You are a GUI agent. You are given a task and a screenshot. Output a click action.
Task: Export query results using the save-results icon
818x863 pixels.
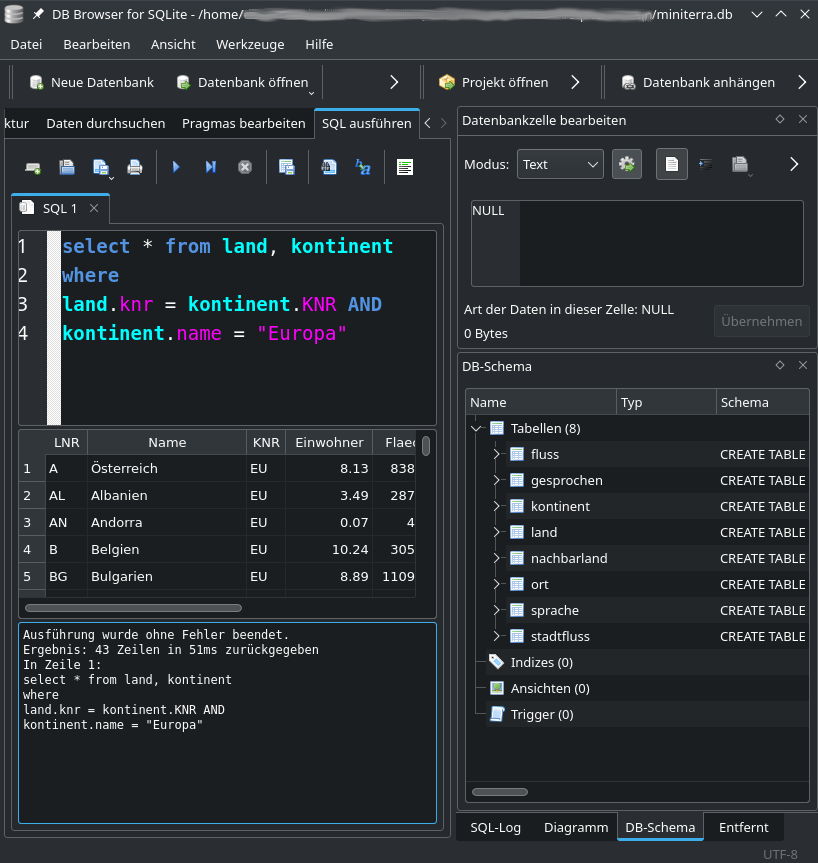click(287, 167)
